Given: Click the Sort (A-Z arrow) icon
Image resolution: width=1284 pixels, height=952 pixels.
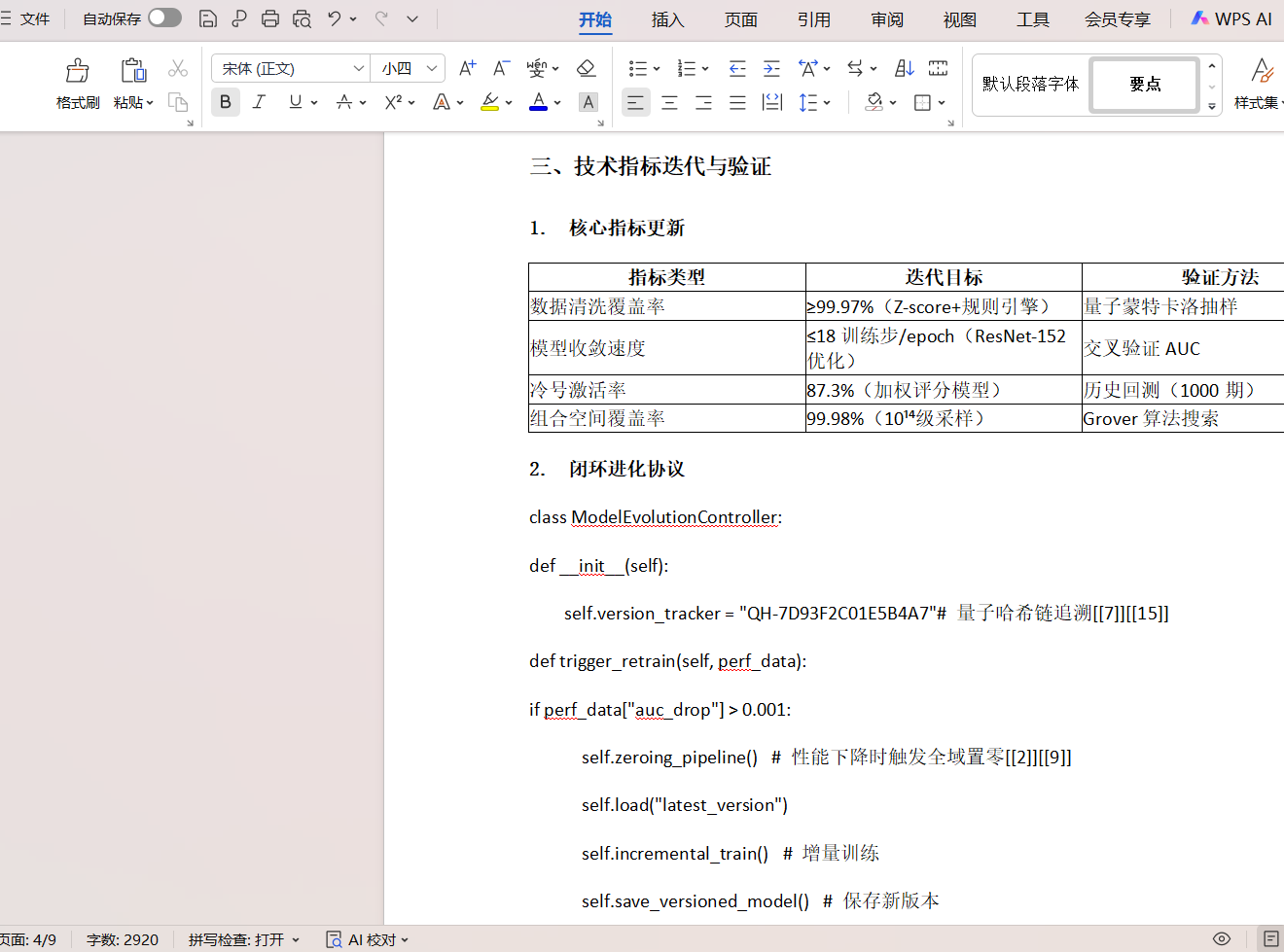Looking at the screenshot, I should click(x=905, y=68).
